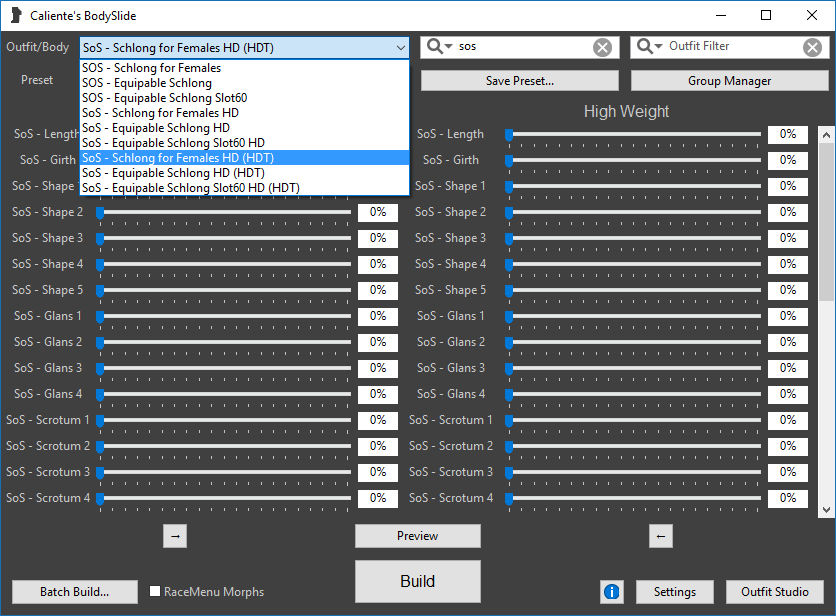Screen dimensions: 836x616
Task: Copy low weight values with right arrow button
Action: click(x=175, y=536)
